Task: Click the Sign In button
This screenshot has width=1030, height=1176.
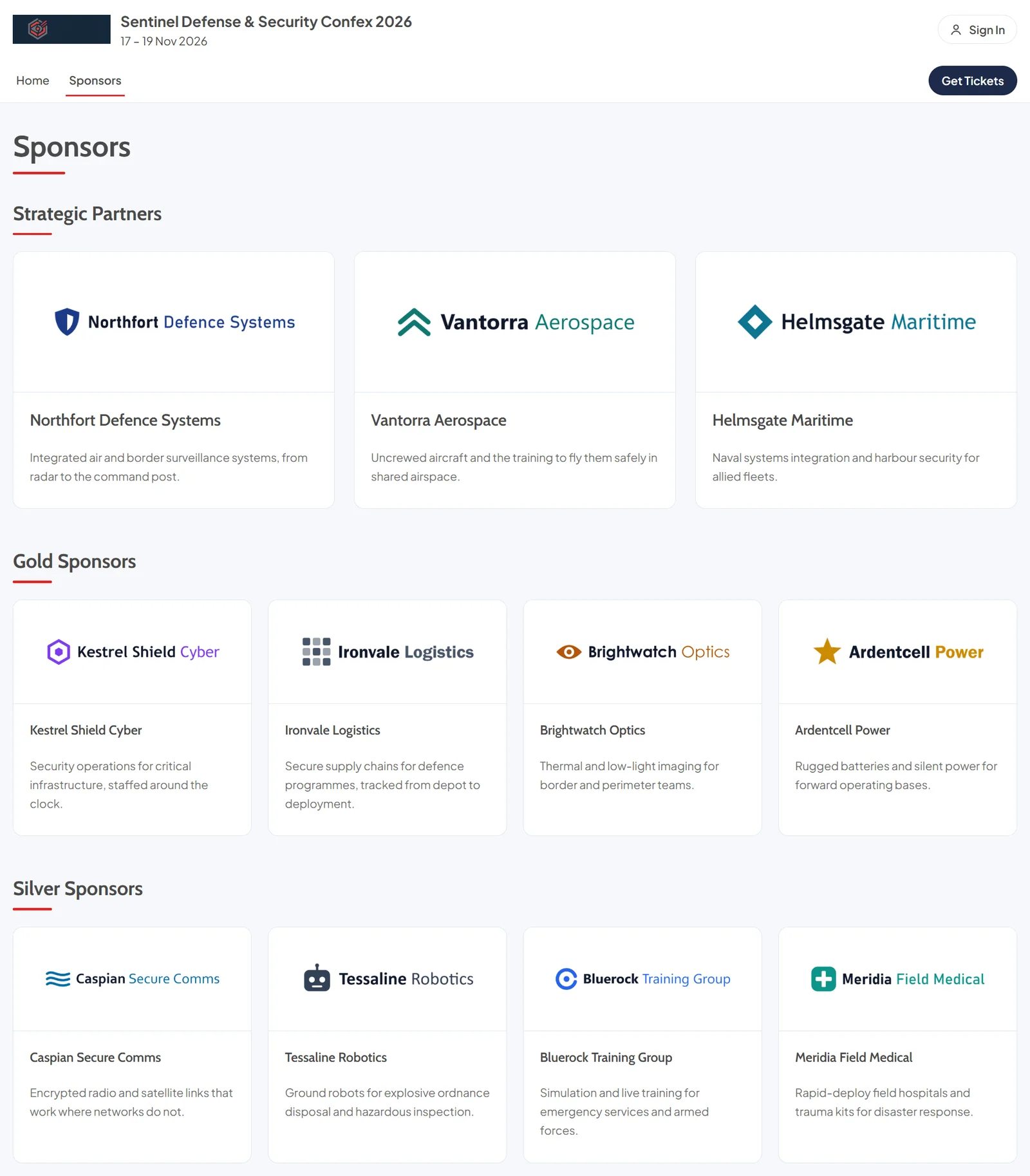Action: (977, 30)
